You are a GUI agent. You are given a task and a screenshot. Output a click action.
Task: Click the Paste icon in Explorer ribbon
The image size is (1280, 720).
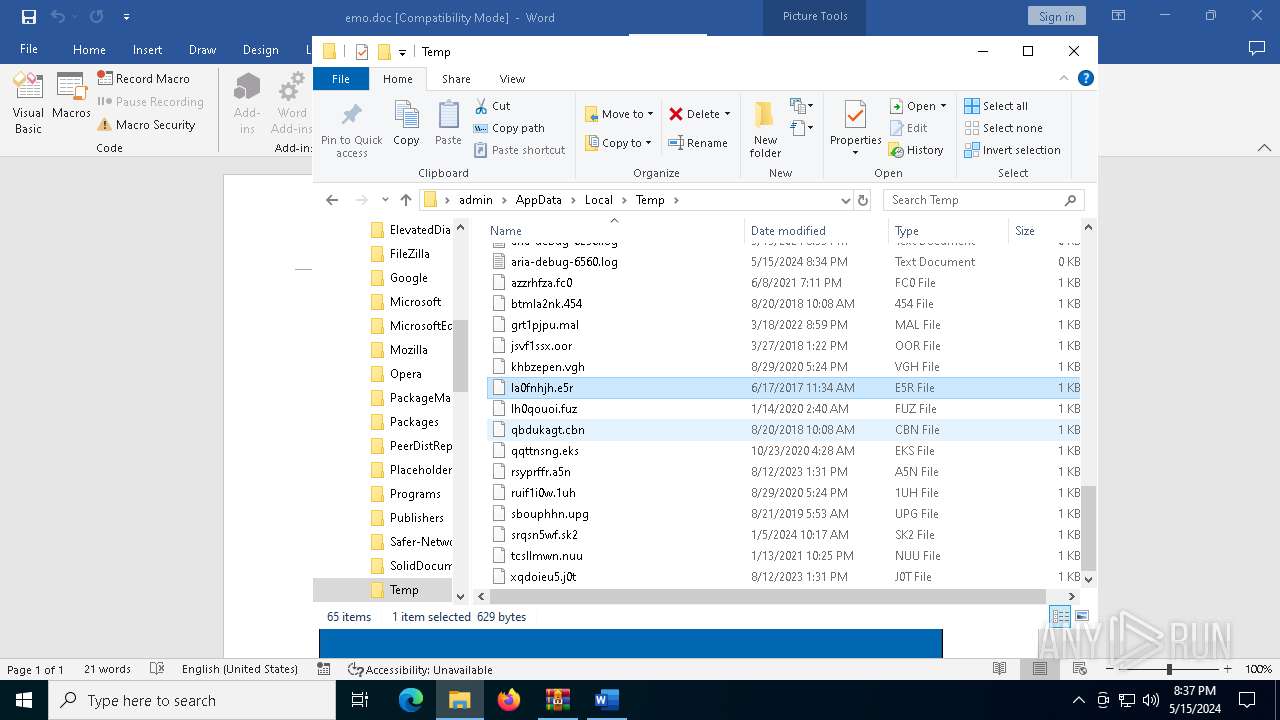pyautogui.click(x=448, y=114)
